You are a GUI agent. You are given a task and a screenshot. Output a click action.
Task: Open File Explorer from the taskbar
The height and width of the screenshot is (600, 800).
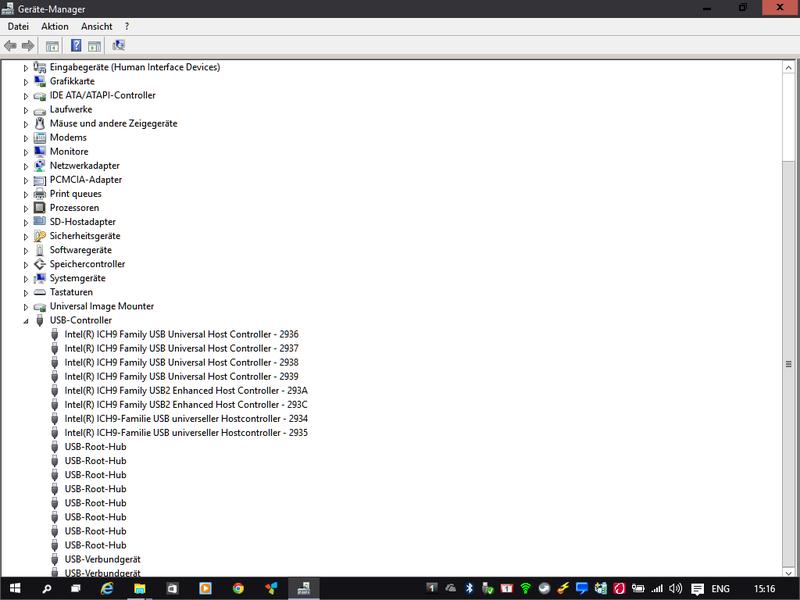(139, 588)
